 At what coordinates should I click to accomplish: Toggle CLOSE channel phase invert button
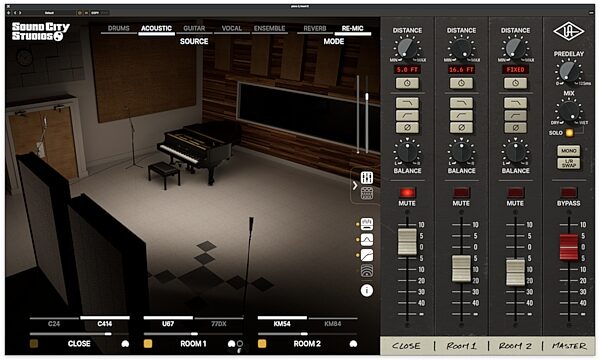407,127
